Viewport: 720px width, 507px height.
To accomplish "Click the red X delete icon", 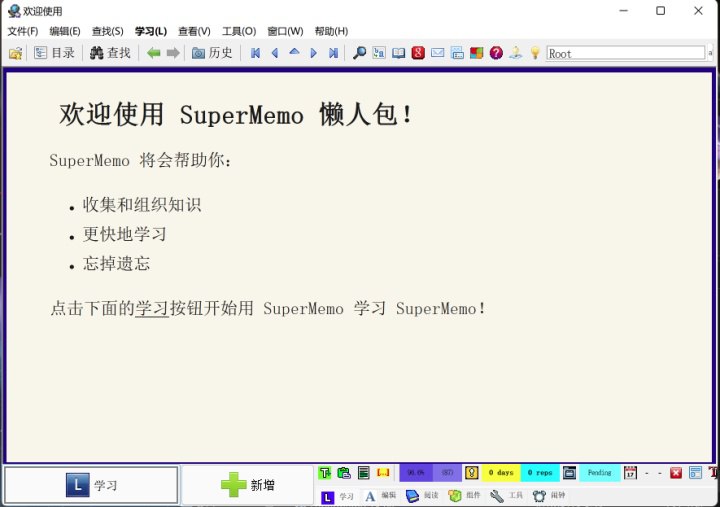I will click(x=676, y=473).
